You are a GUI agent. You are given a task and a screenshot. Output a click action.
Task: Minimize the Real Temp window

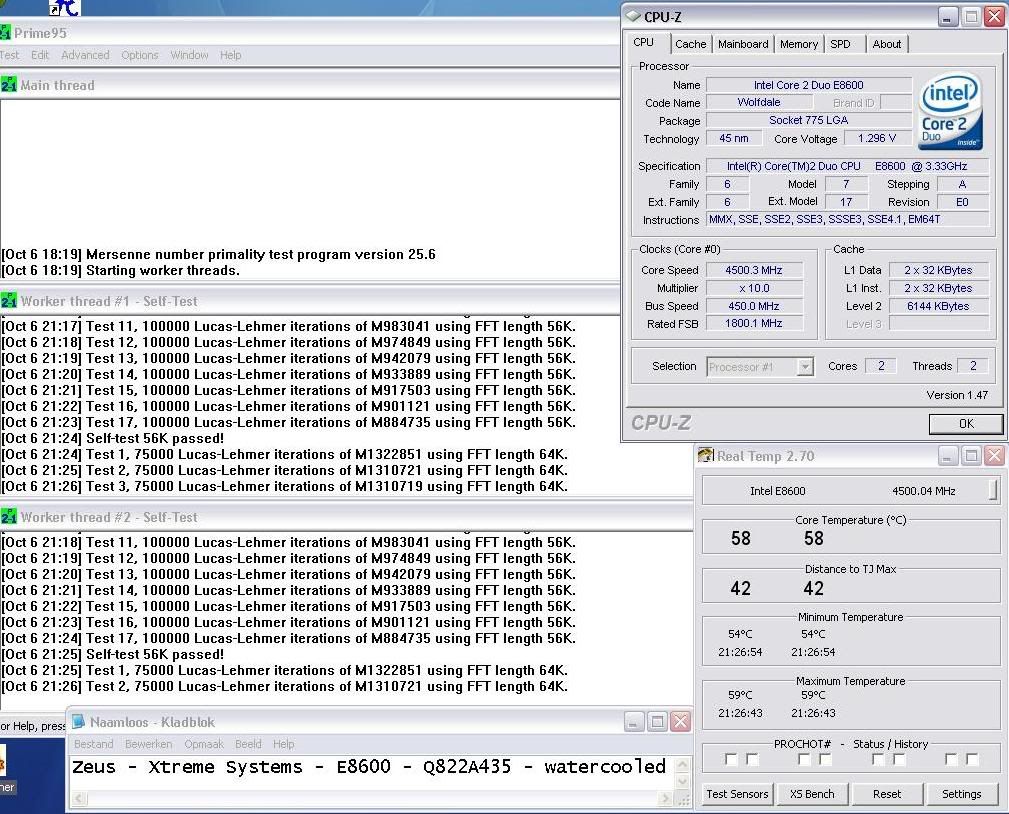tap(947, 456)
